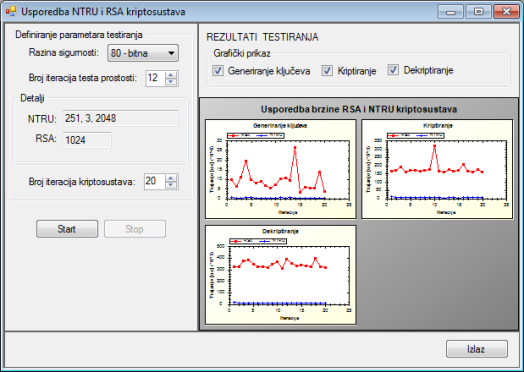Toggle the Kriptiranje checkbox
This screenshot has width=524, height=372.
coord(327,71)
